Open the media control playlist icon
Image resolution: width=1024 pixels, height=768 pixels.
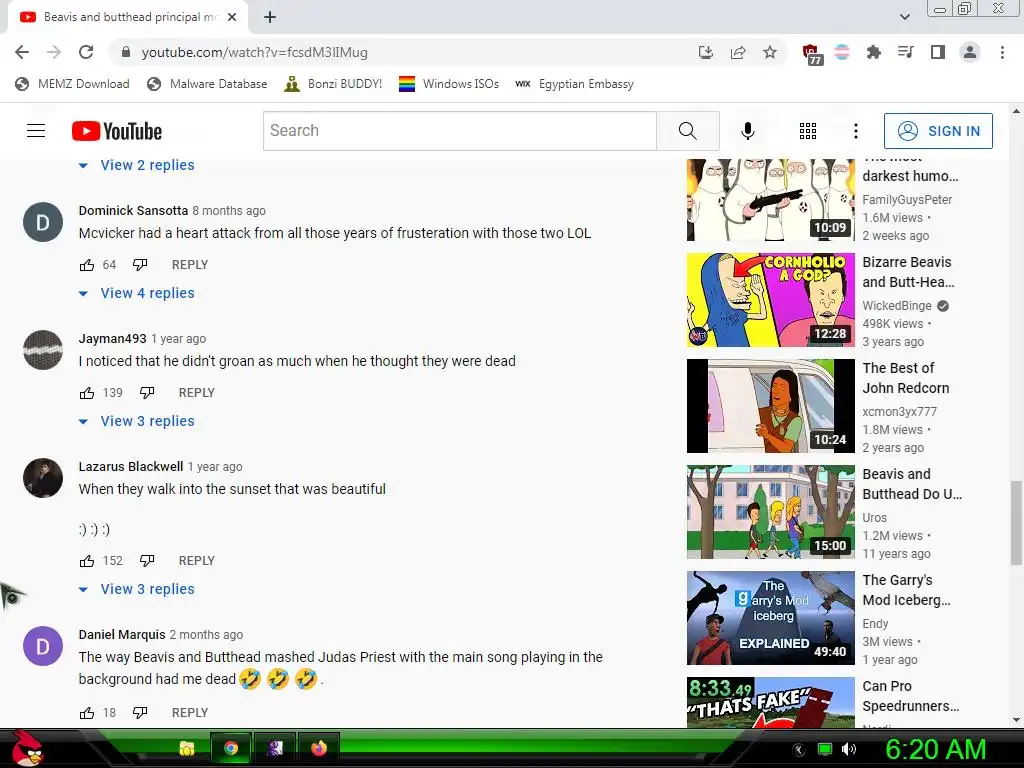905,52
